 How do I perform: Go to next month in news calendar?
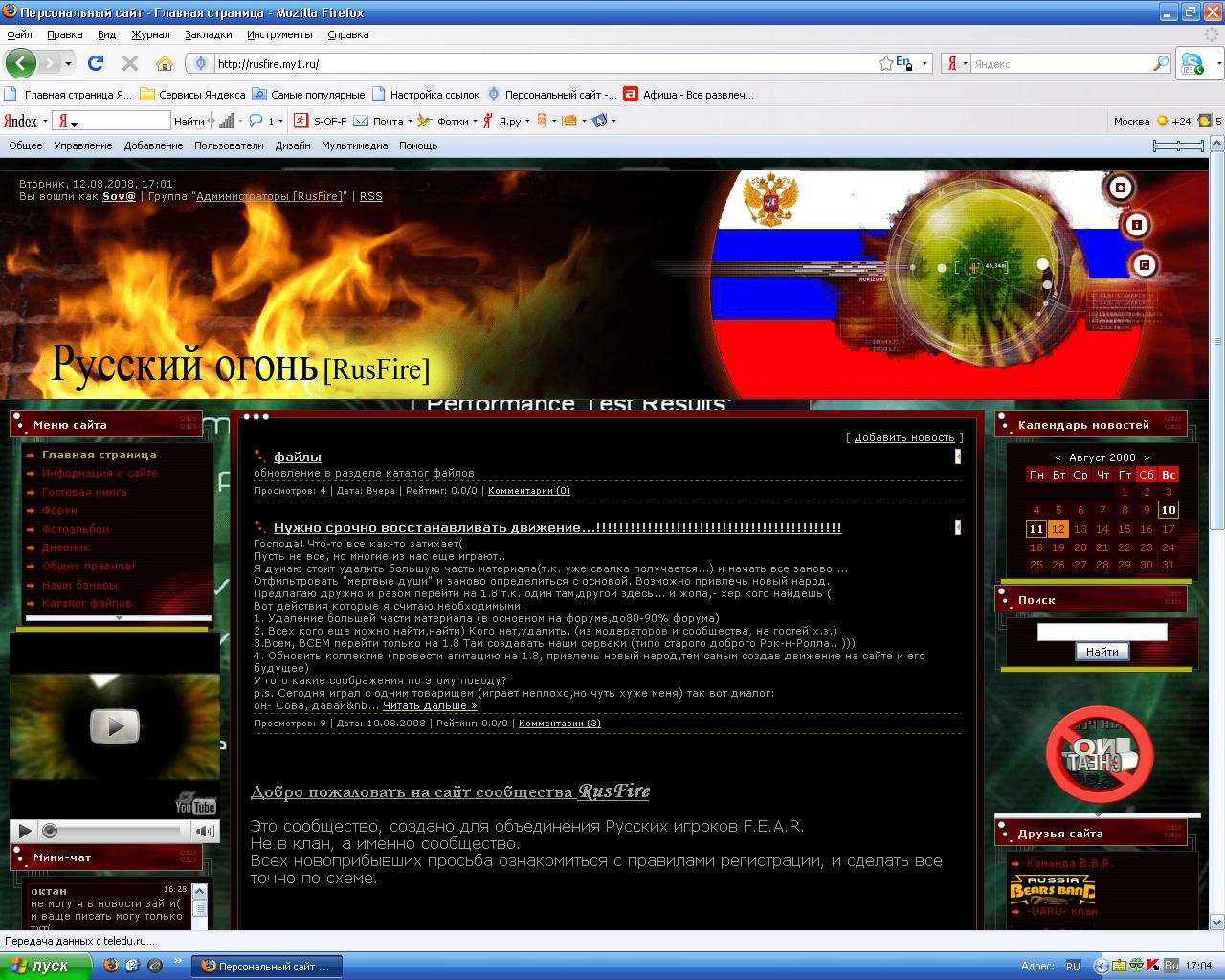(1147, 457)
